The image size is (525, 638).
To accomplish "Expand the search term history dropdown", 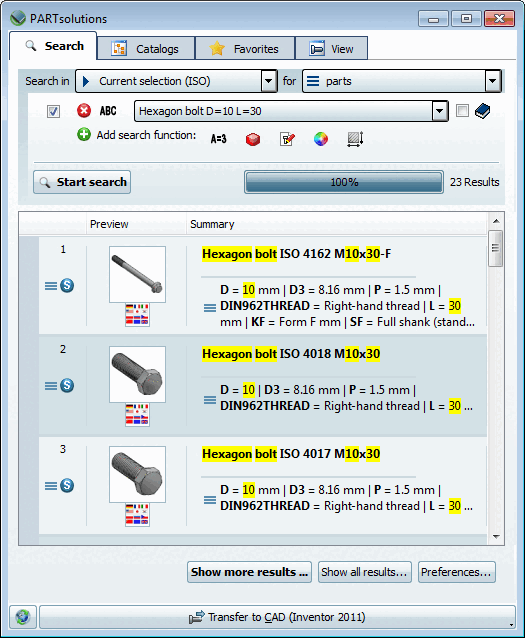I will point(440,111).
